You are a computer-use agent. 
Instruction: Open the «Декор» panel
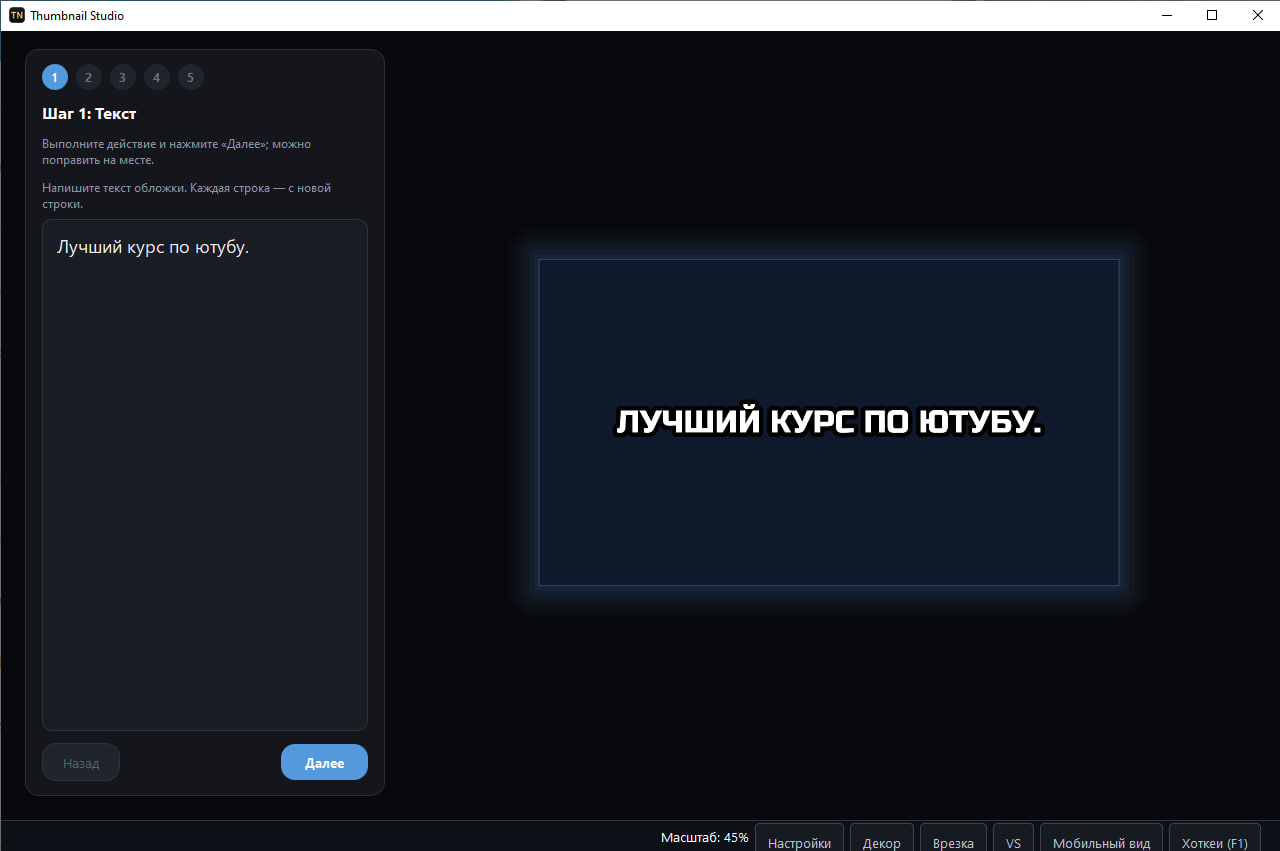coord(881,838)
